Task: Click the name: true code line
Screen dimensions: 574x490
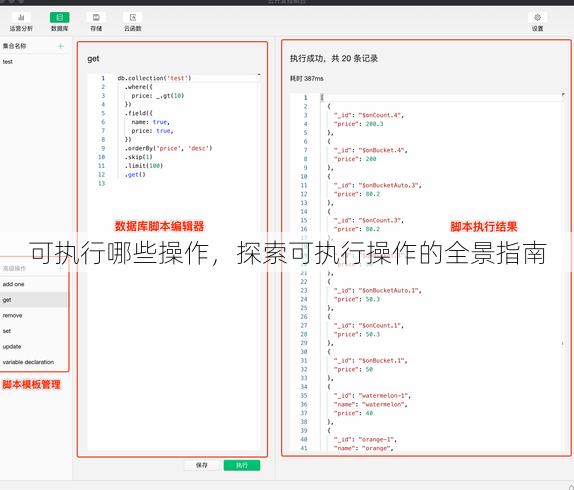Action: pos(150,122)
